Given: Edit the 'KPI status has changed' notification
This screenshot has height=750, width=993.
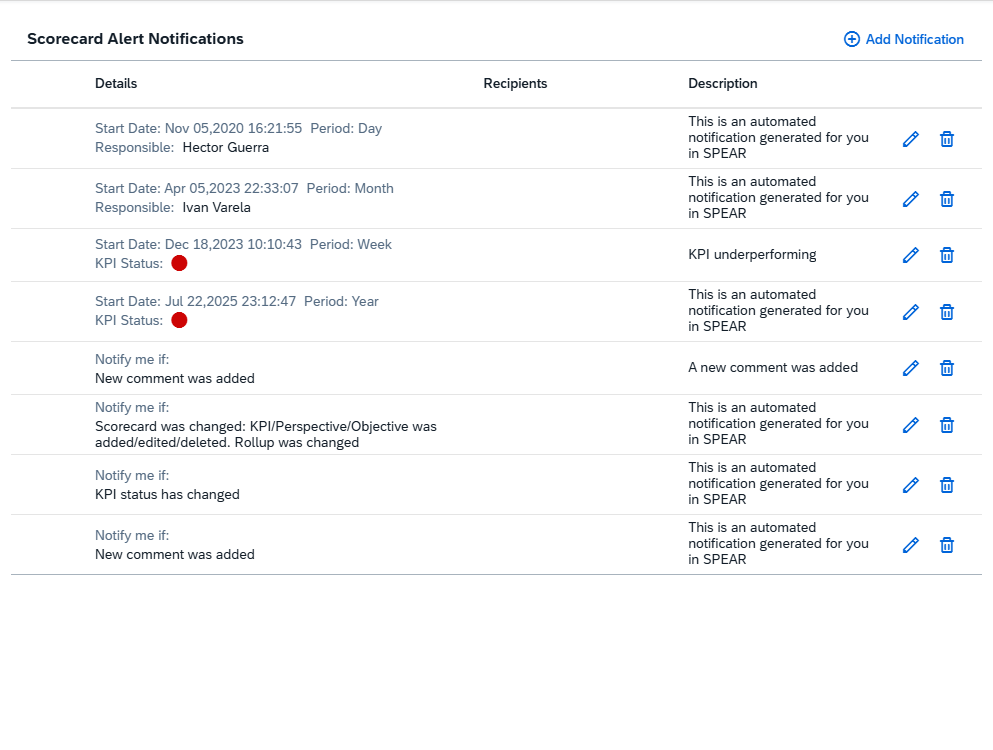Looking at the screenshot, I should [x=910, y=485].
